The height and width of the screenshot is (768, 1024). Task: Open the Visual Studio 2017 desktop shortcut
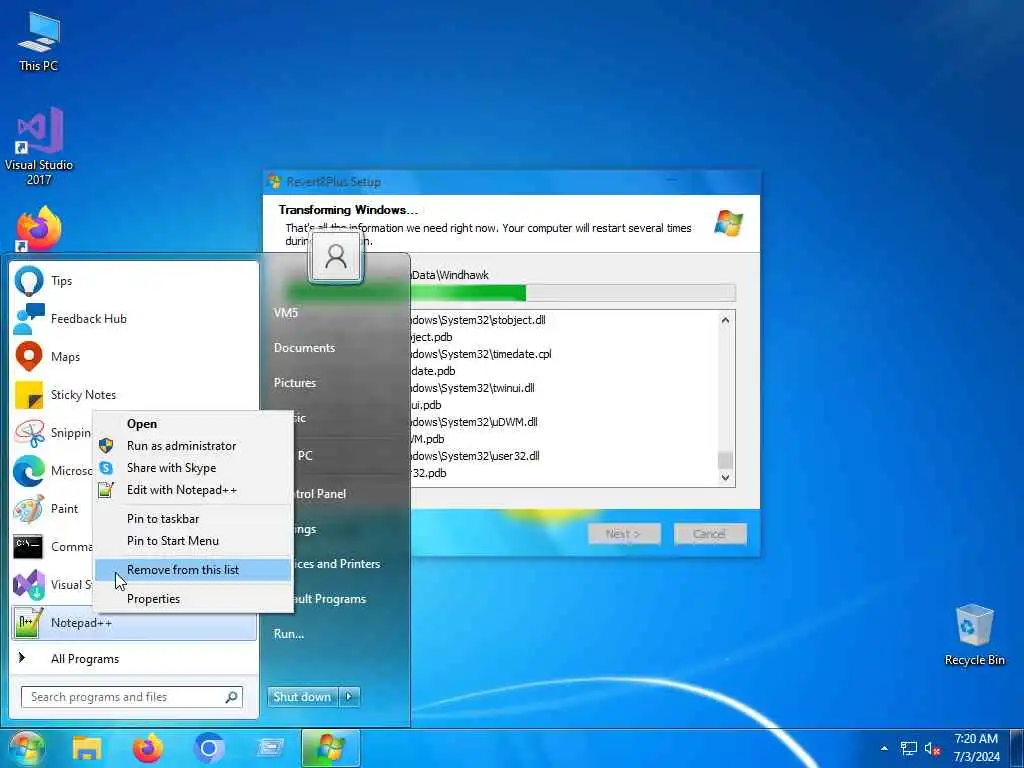pyautogui.click(x=39, y=146)
